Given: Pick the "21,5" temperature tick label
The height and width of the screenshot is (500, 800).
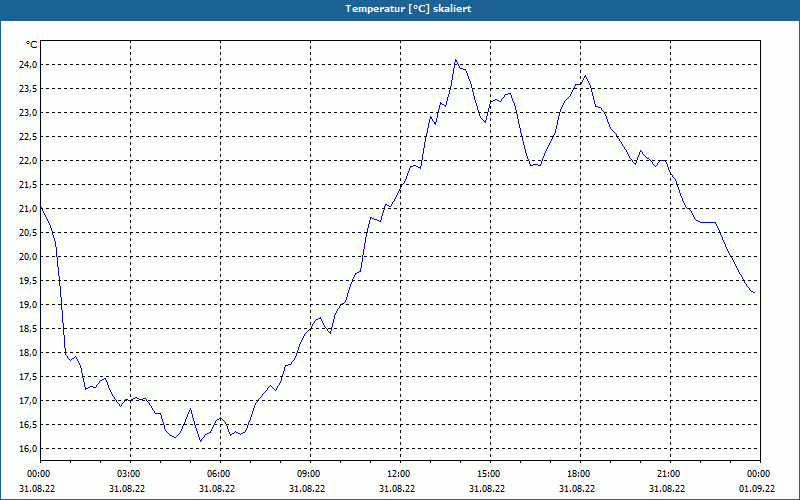Looking at the screenshot, I should pos(28,184).
